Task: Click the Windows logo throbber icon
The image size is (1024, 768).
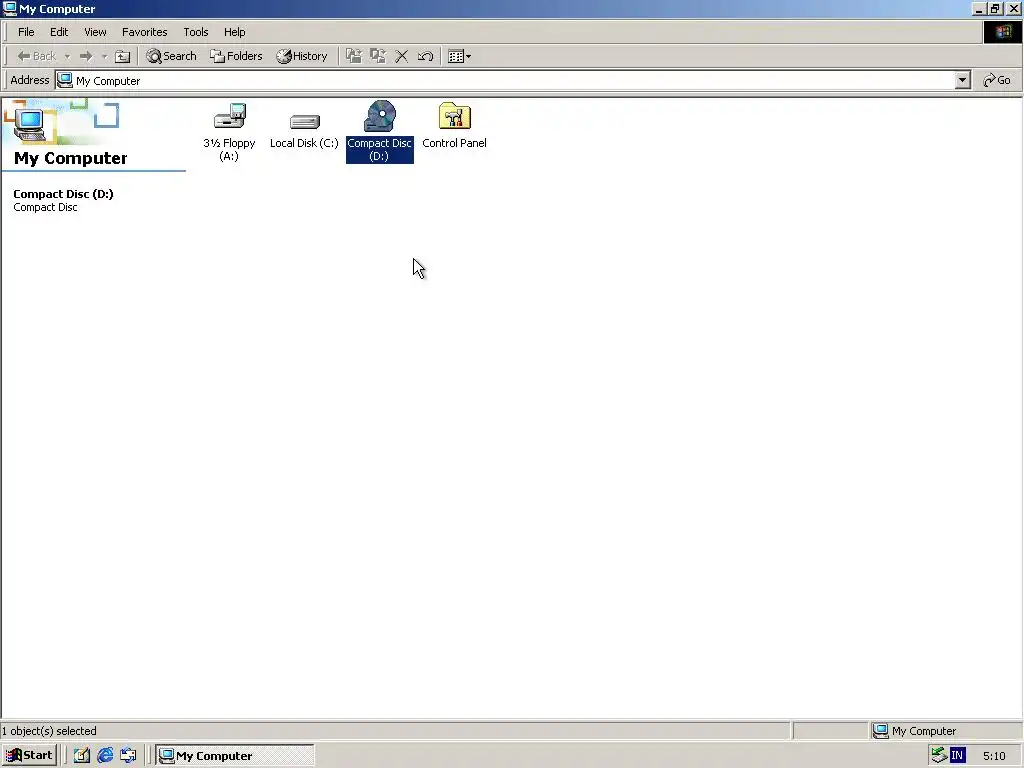Action: (1002, 32)
